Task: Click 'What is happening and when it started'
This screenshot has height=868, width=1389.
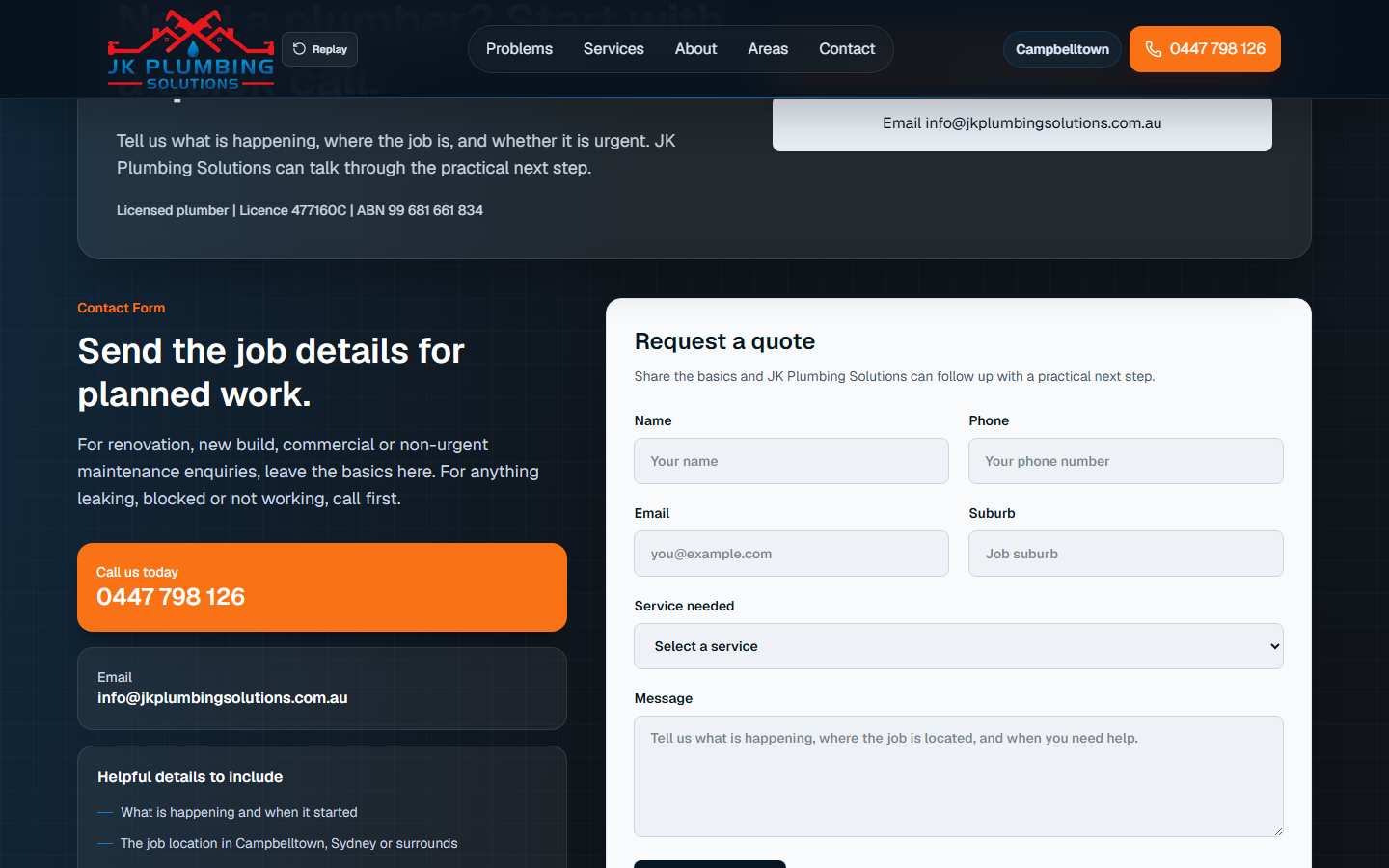Action: pos(239,812)
